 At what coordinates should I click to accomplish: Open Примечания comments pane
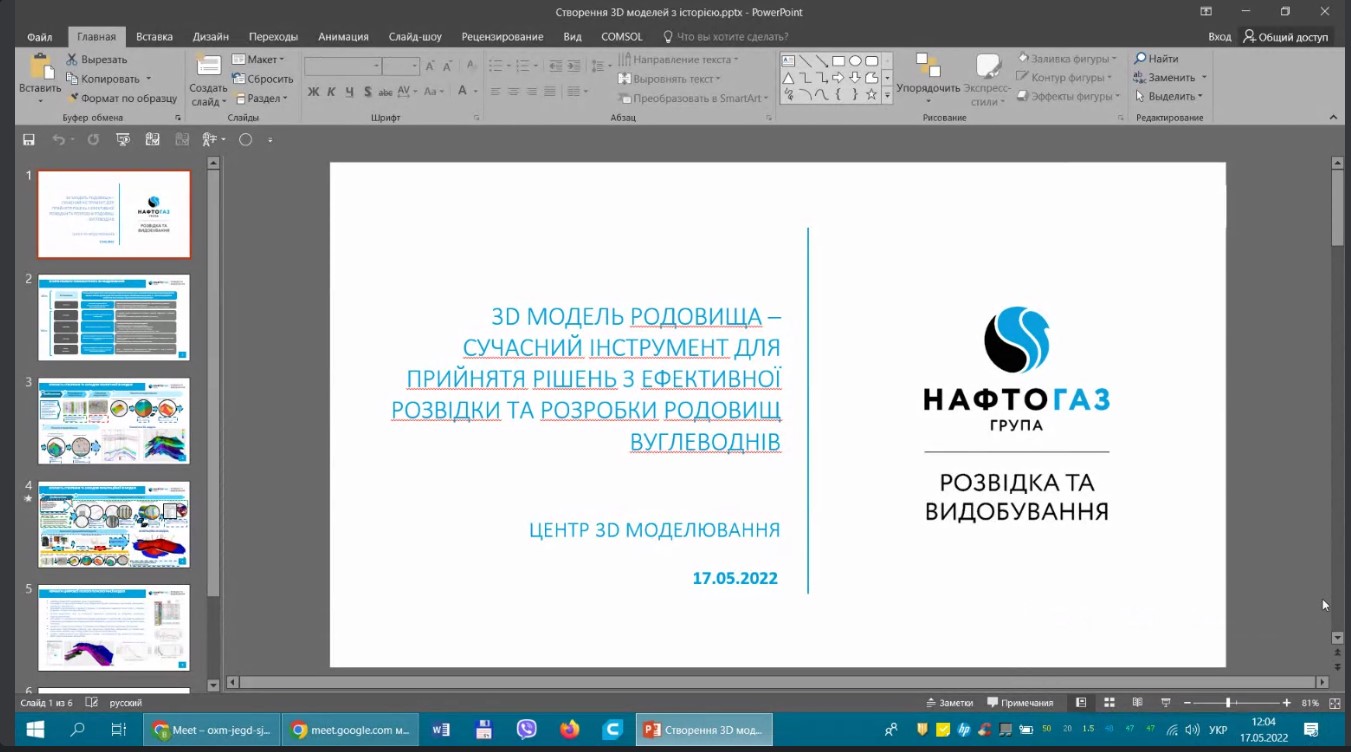click(1020, 702)
